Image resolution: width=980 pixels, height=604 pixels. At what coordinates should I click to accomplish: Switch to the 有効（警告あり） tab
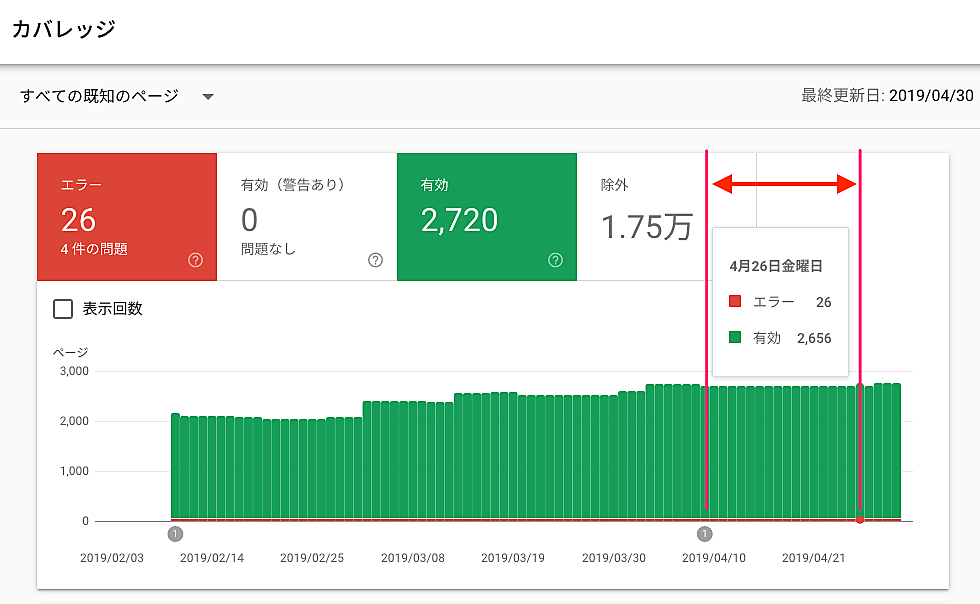pyautogui.click(x=307, y=217)
